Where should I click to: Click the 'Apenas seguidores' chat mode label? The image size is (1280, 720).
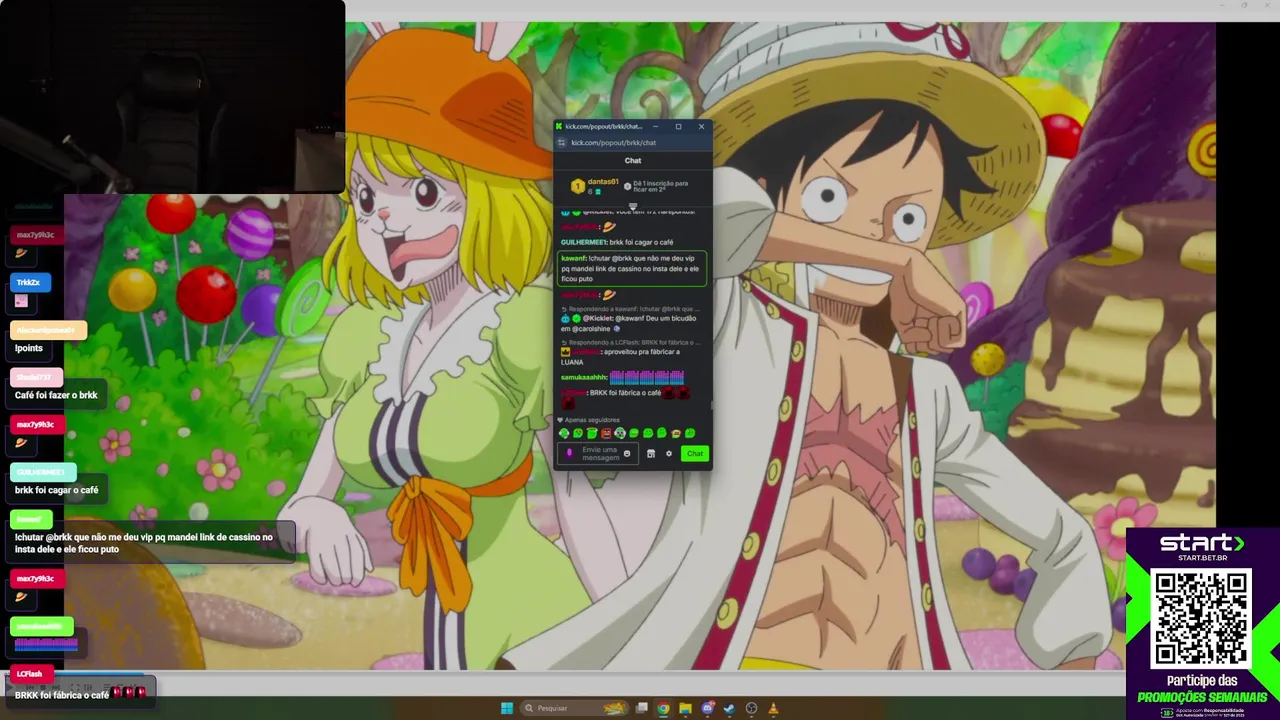[x=592, y=420]
